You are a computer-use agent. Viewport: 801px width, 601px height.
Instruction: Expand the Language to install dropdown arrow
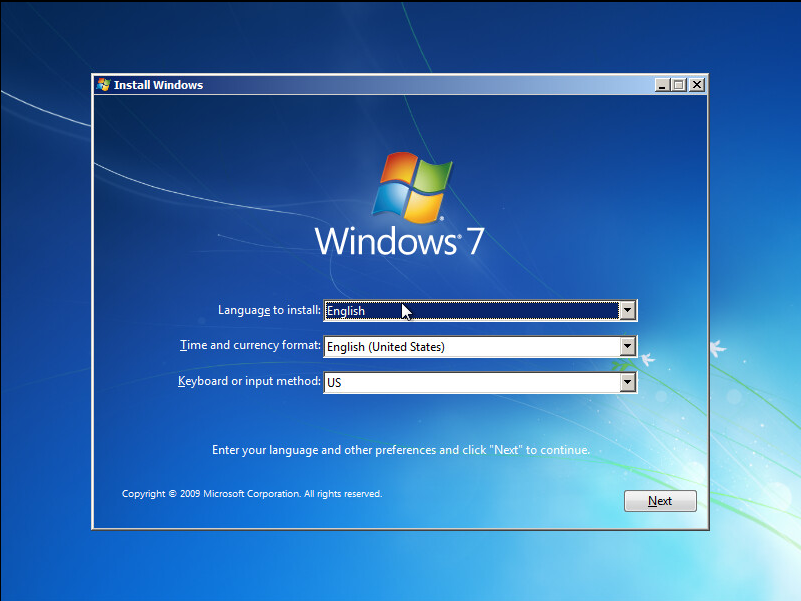(627, 310)
